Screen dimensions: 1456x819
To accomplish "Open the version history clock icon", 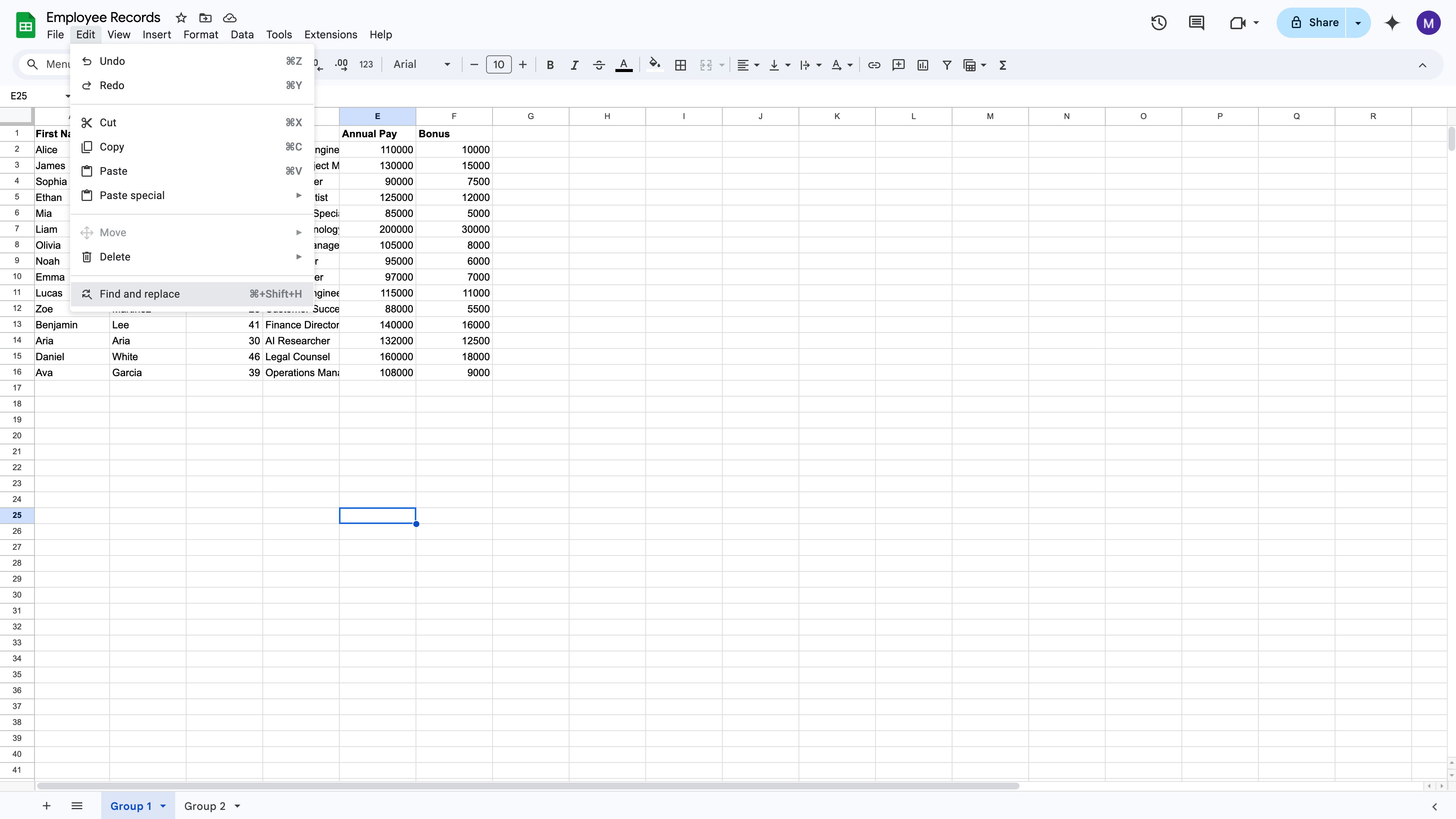I will 1159,23.
